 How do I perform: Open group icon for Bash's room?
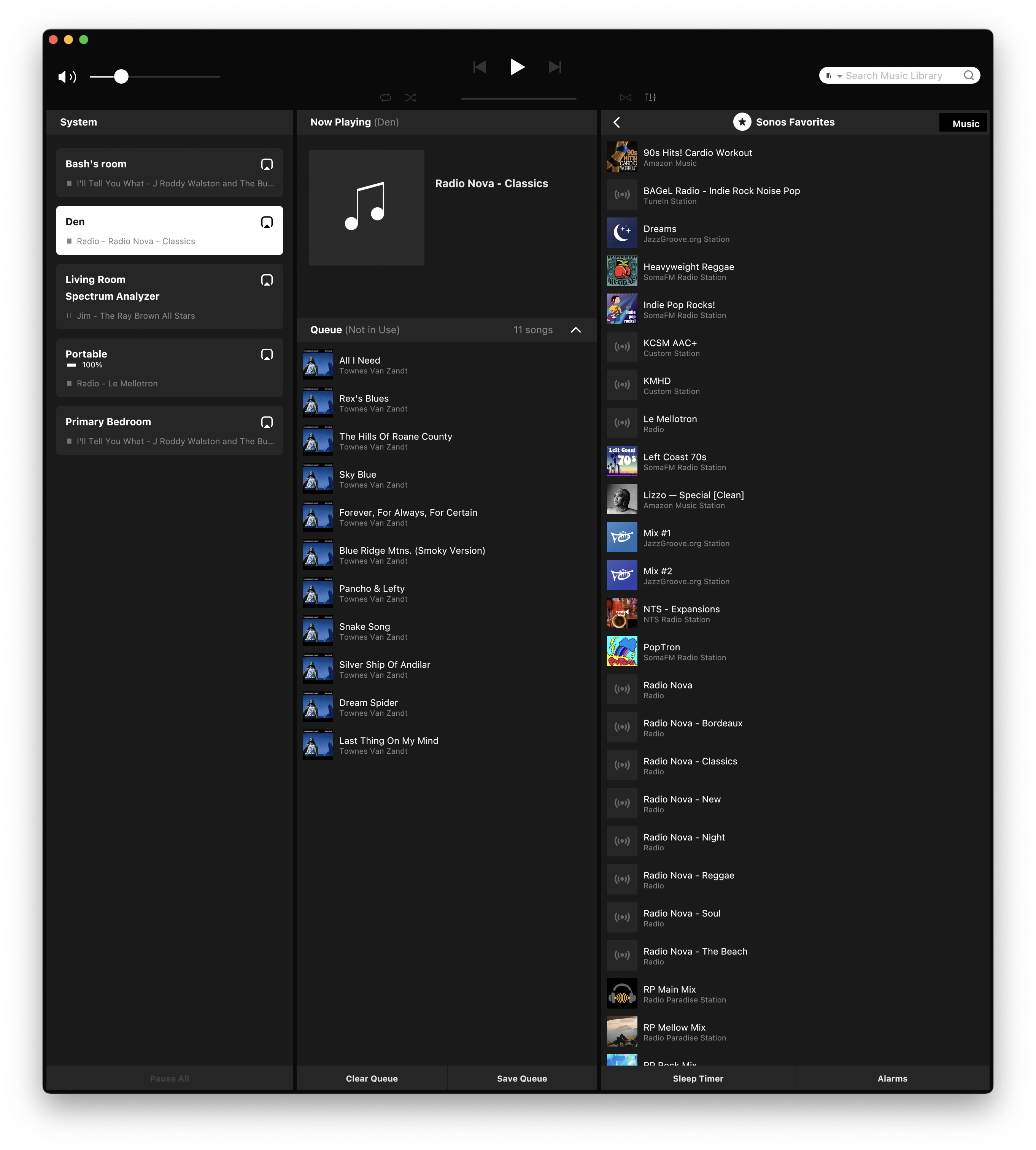point(266,165)
